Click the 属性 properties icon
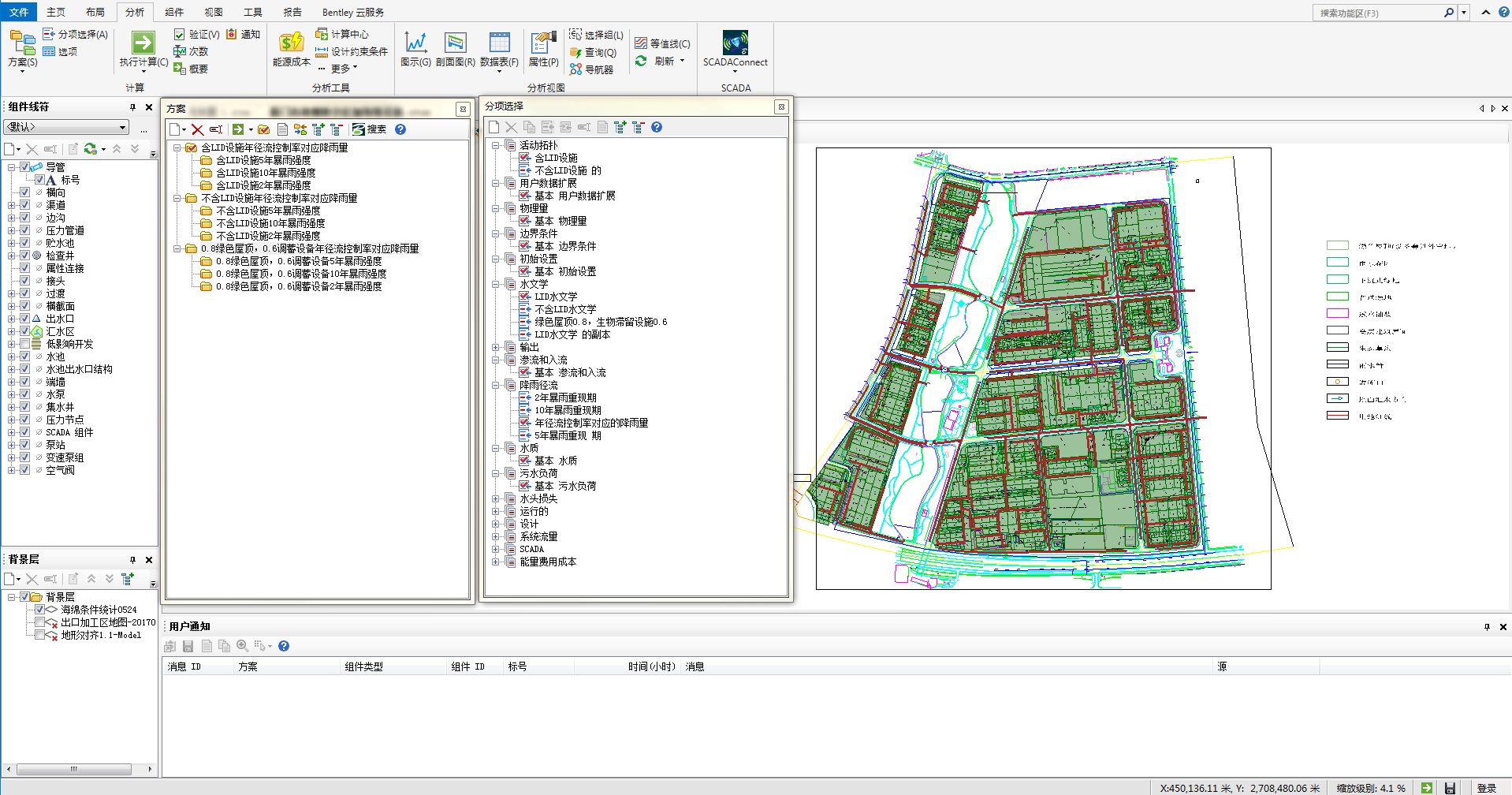The height and width of the screenshot is (795, 1512). [543, 43]
